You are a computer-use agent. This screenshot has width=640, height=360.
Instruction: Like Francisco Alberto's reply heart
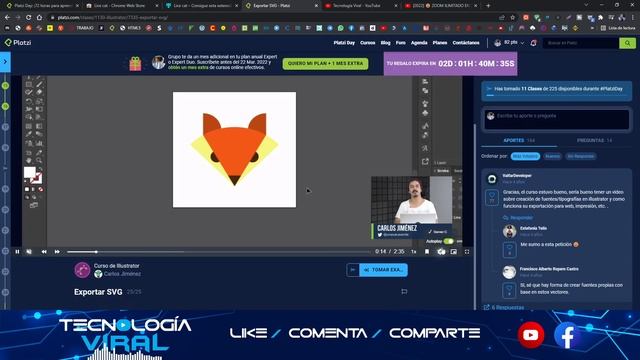coord(509,290)
